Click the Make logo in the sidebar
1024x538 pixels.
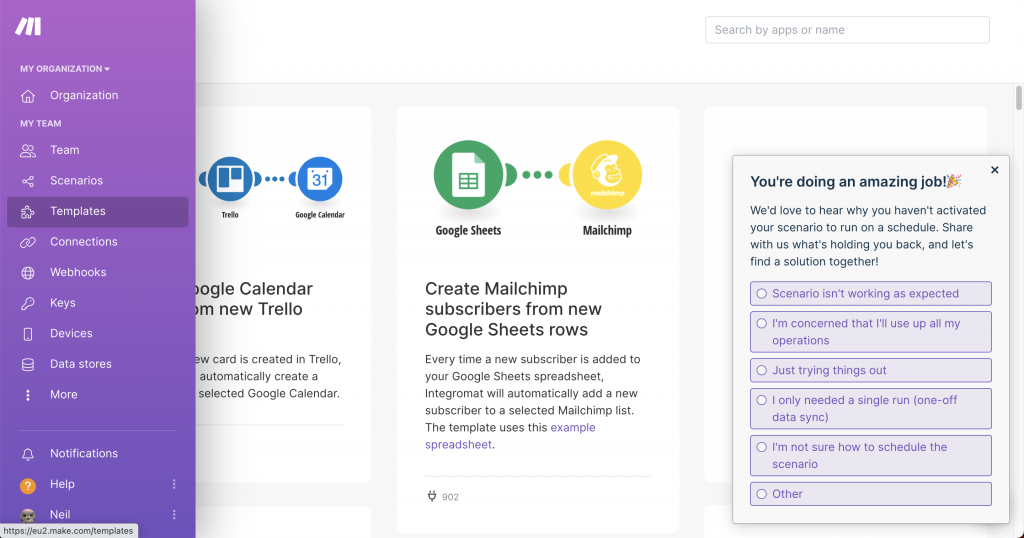pyautogui.click(x=28, y=26)
